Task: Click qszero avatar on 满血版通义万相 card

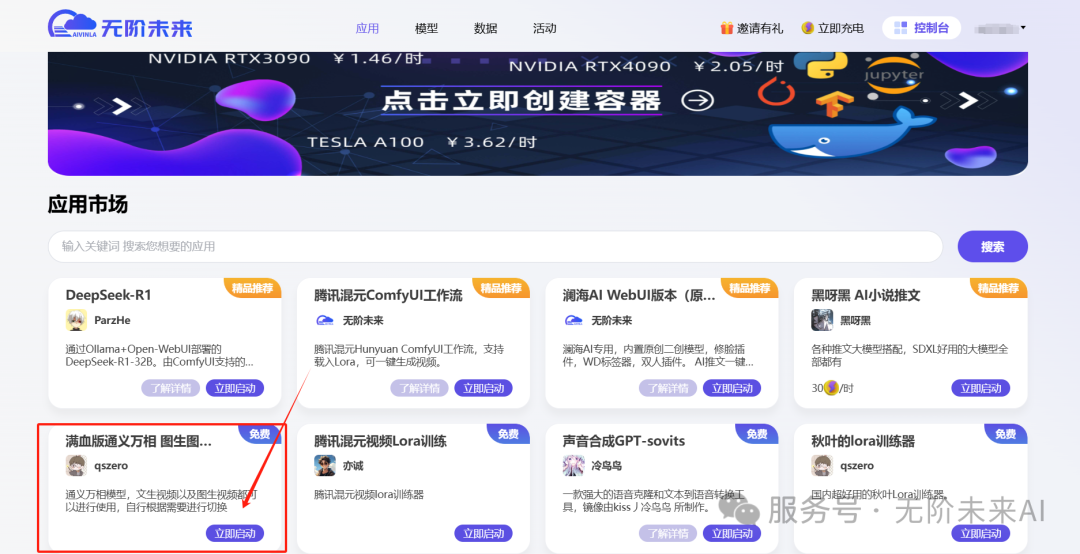Action: (76, 466)
